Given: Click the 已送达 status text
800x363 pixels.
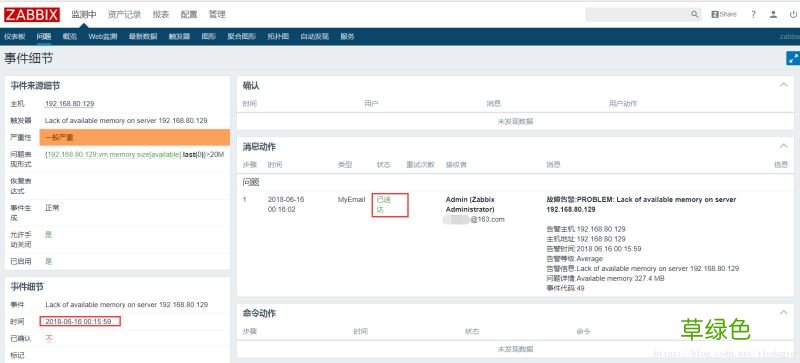Looking at the screenshot, I should coord(383,205).
